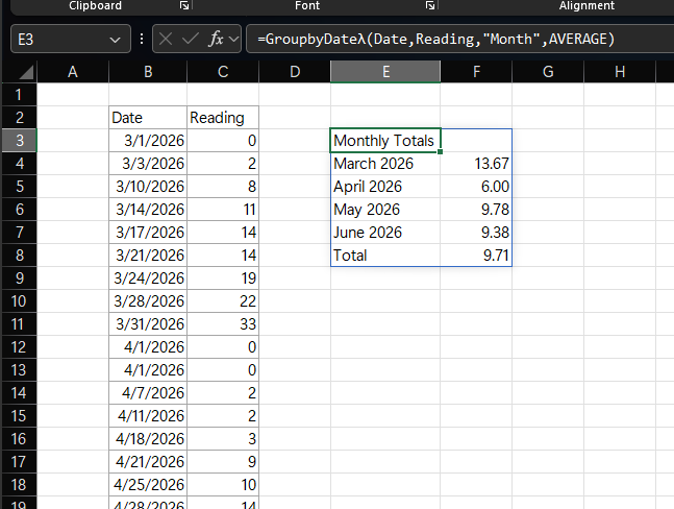Select the date cell 3/1/2026
The height and width of the screenshot is (509, 674).
[148, 140]
